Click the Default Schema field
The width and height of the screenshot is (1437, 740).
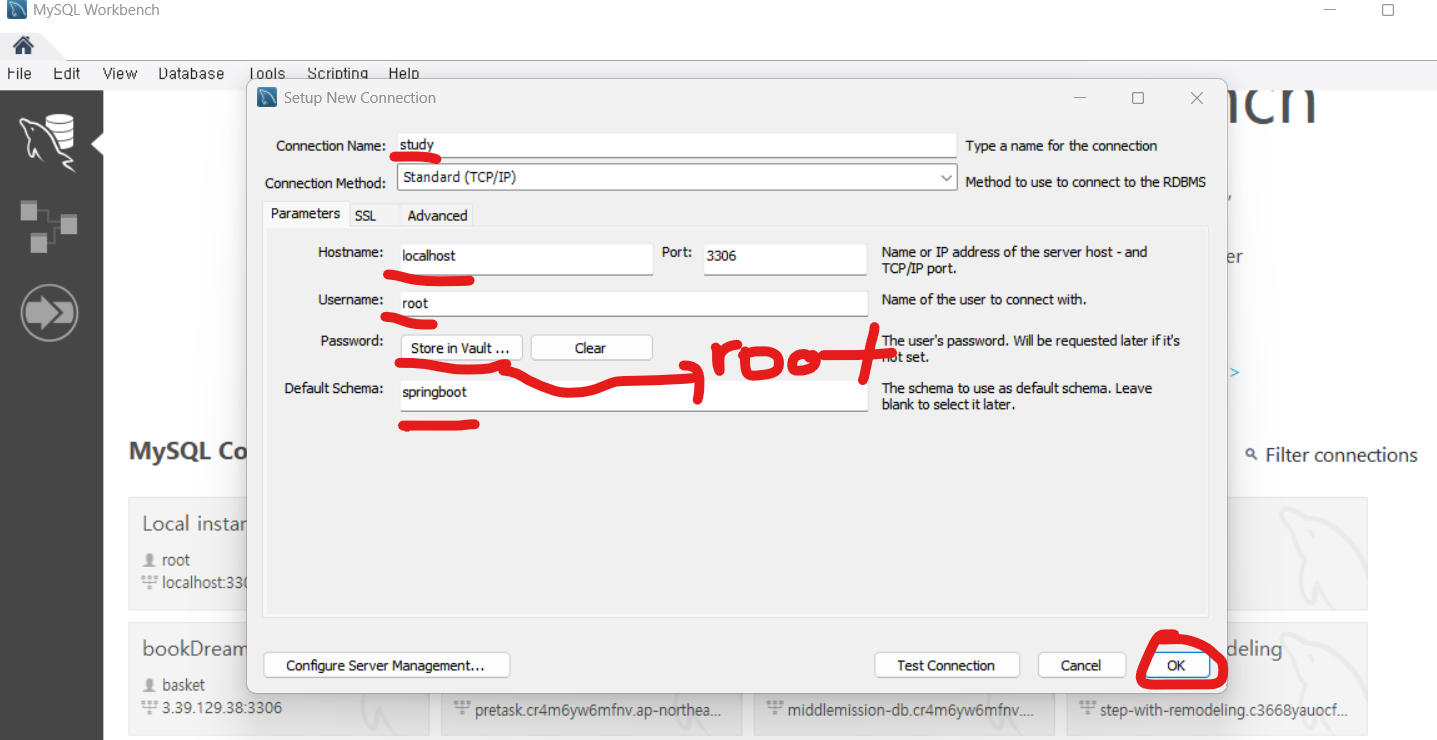[632, 395]
